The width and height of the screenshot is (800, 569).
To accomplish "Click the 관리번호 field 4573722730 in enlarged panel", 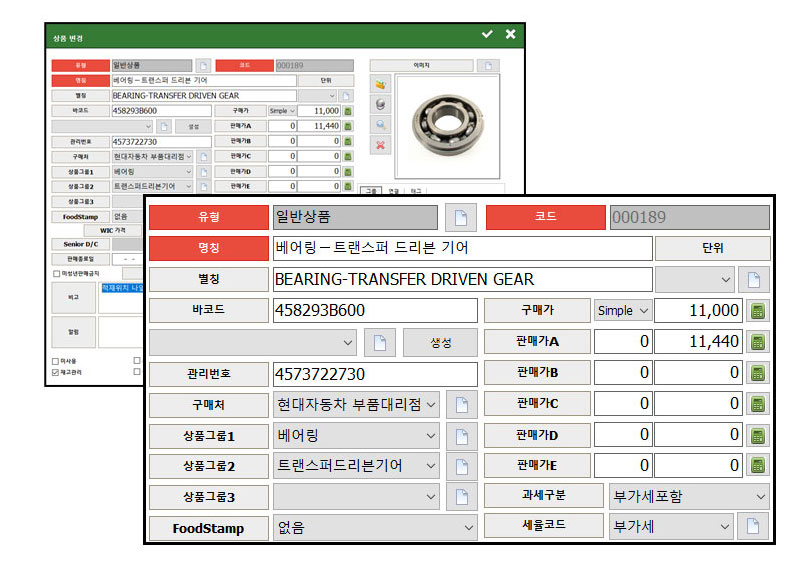I will point(375,374).
